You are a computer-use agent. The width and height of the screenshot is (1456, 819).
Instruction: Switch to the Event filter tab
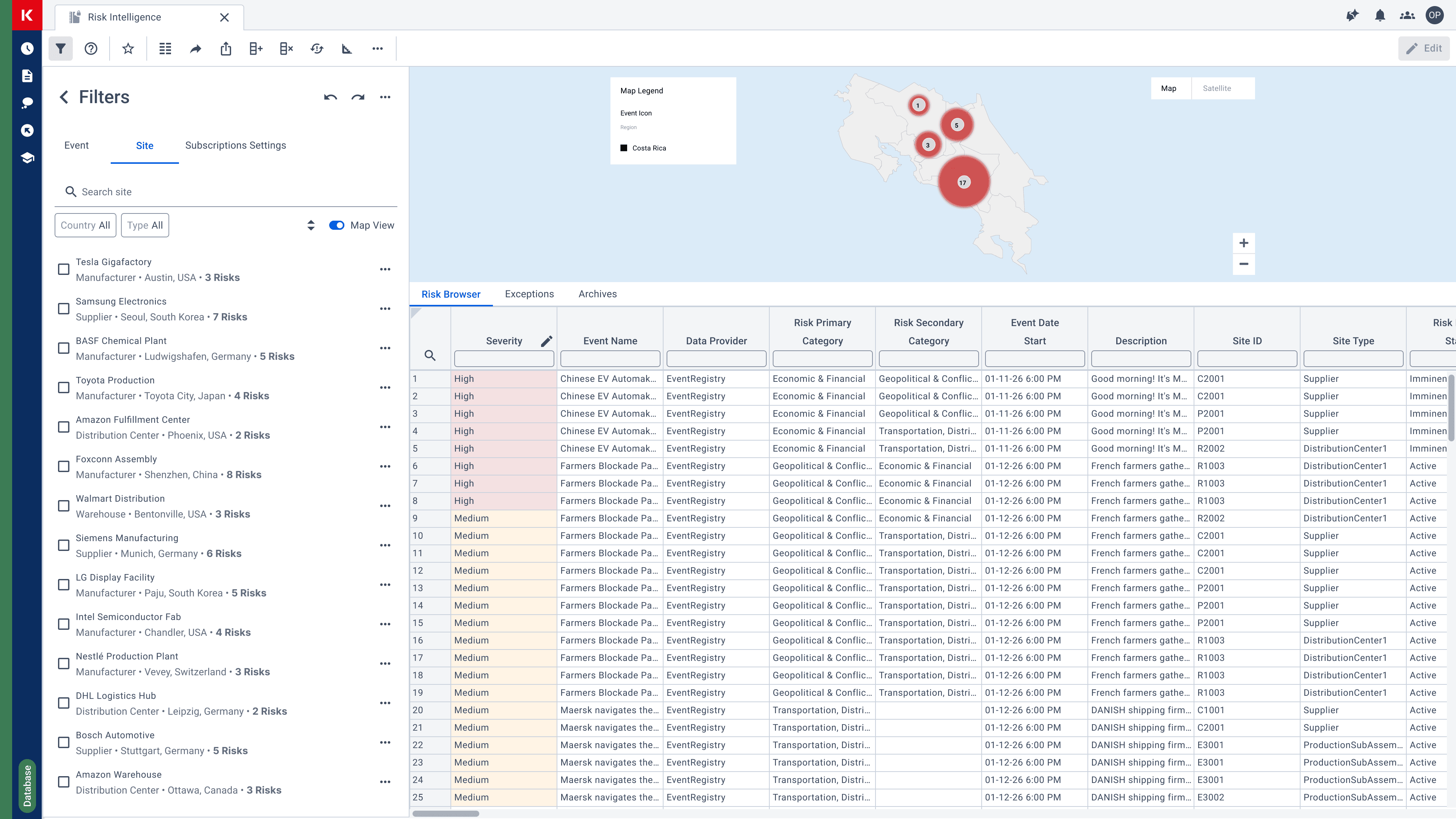click(76, 145)
